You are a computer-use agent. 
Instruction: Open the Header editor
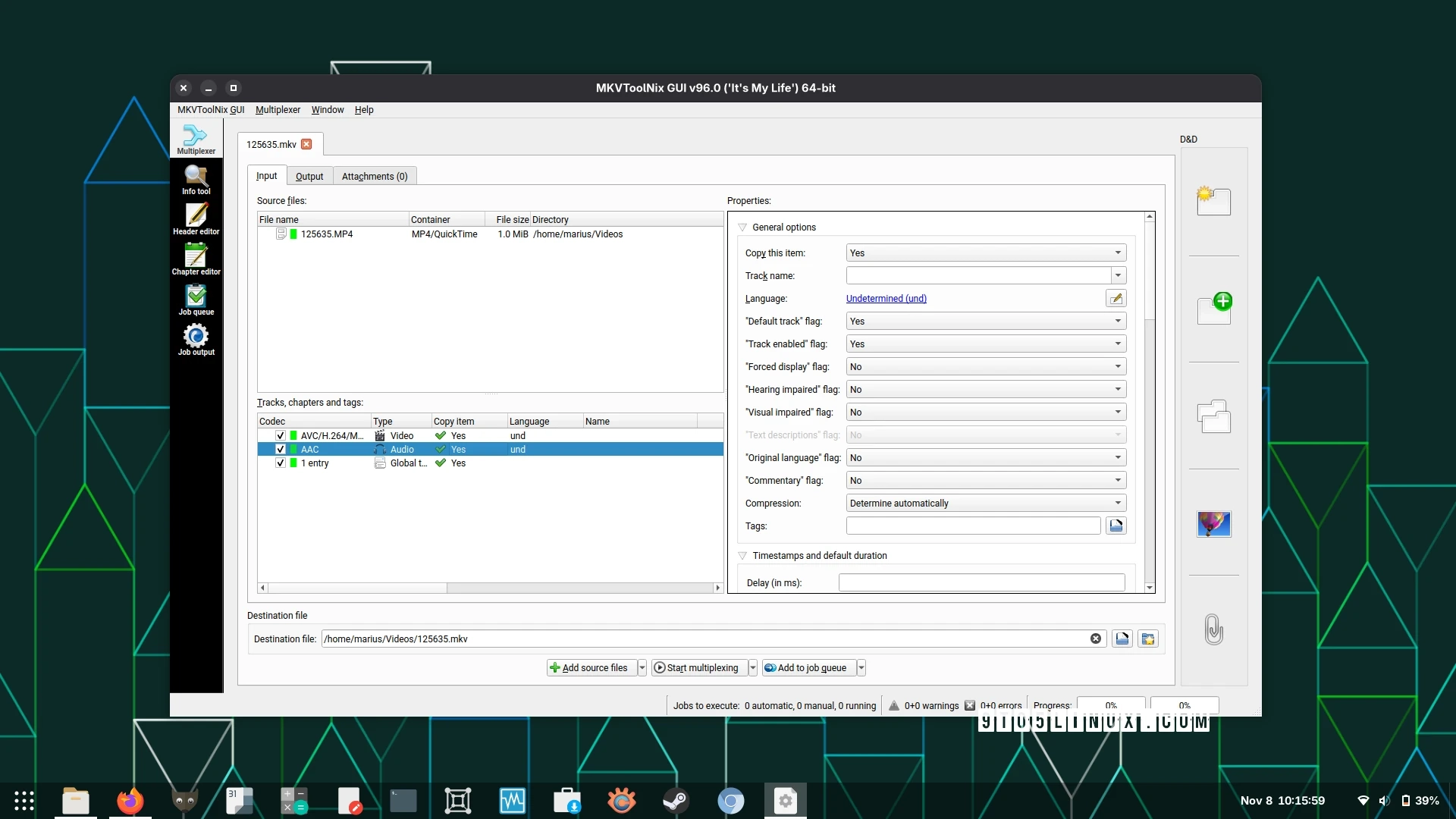click(196, 220)
